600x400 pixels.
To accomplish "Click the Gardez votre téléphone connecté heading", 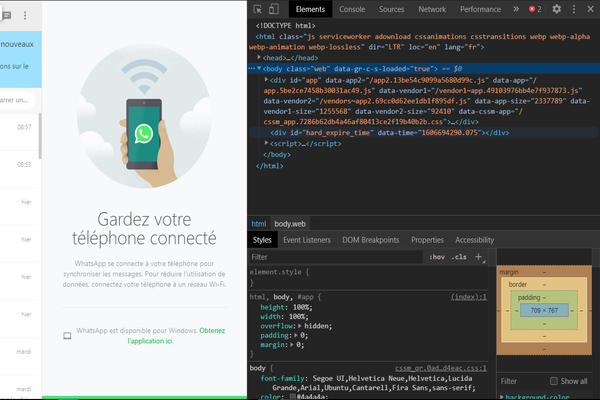I will click(144, 229).
